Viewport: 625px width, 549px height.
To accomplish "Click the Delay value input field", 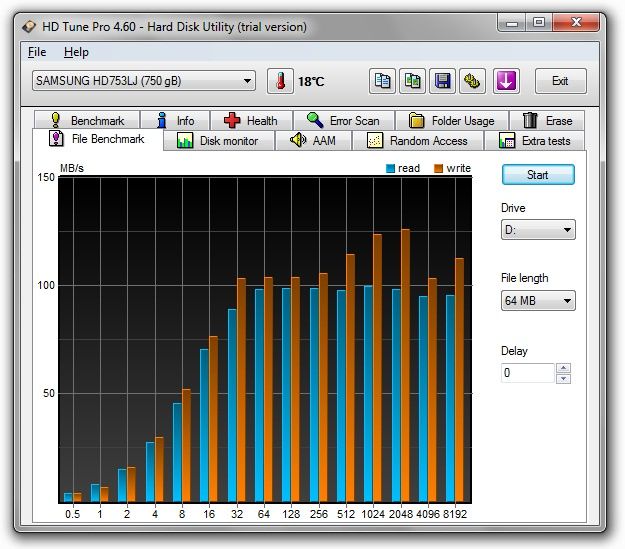I will (x=528, y=373).
